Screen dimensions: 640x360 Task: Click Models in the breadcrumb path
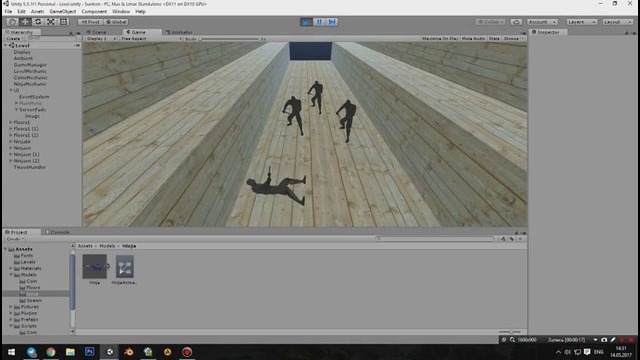pyautogui.click(x=107, y=246)
